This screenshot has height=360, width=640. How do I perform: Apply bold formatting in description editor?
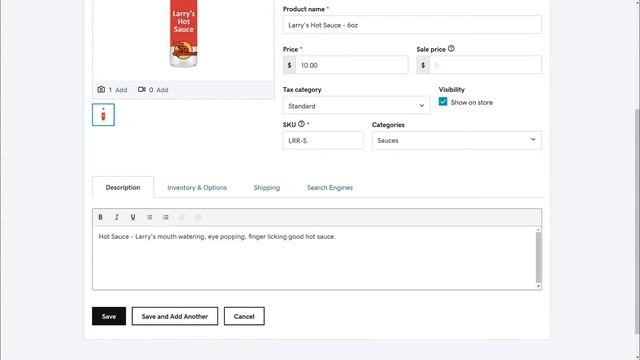click(x=100, y=217)
